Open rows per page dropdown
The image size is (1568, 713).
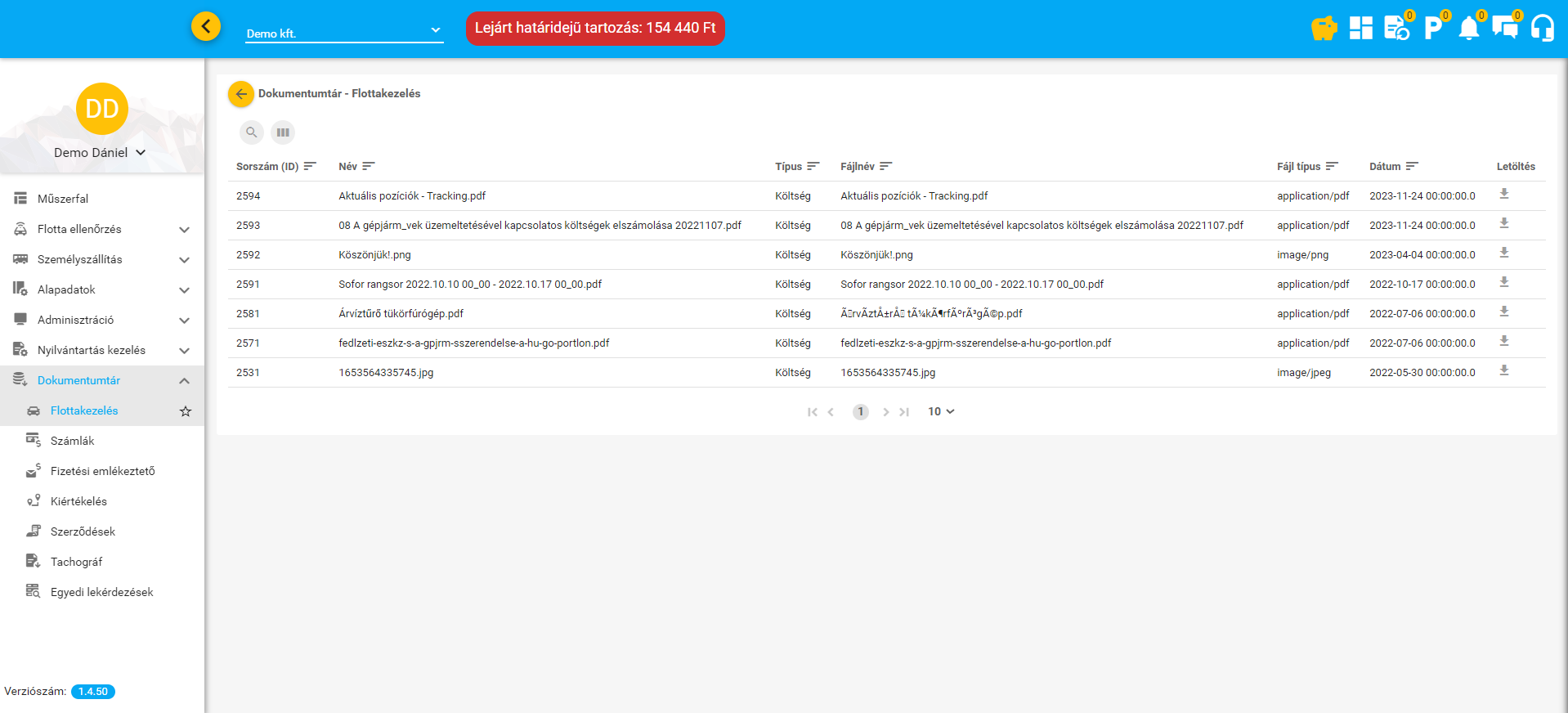click(941, 412)
